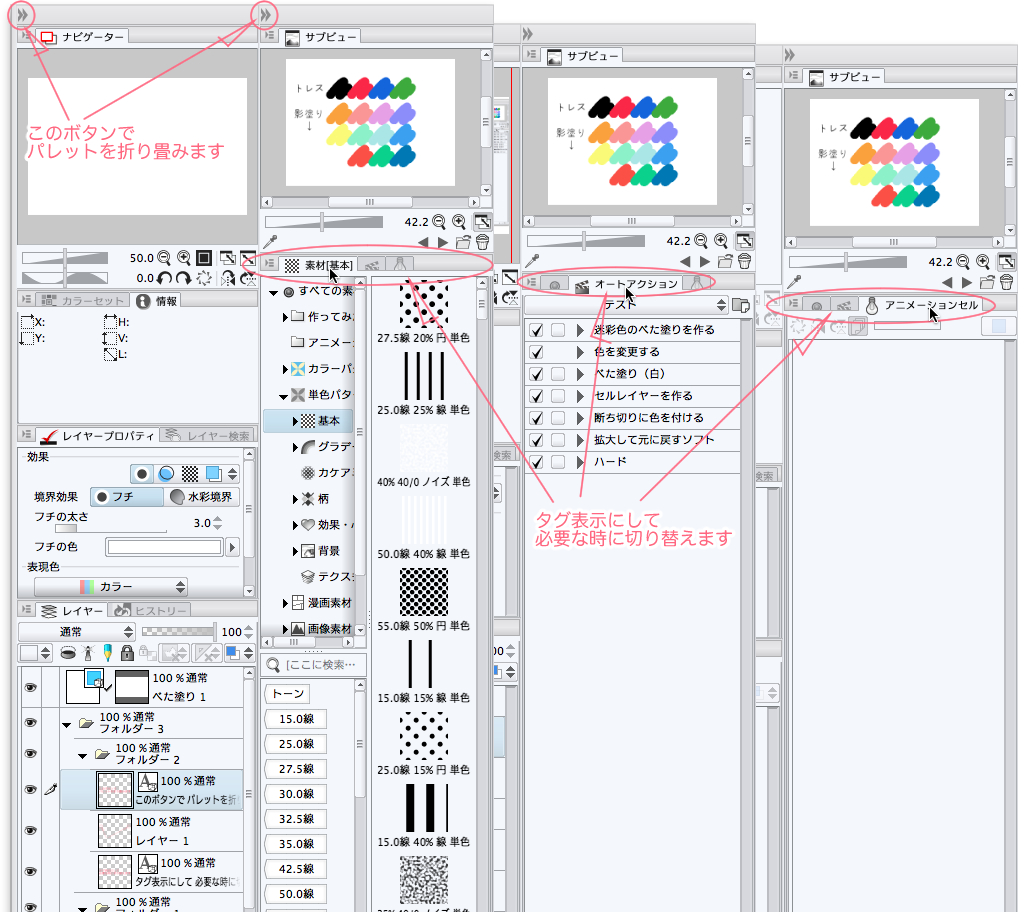
Task: Select tone checker effect icon in Layer Property
Action: pos(190,474)
